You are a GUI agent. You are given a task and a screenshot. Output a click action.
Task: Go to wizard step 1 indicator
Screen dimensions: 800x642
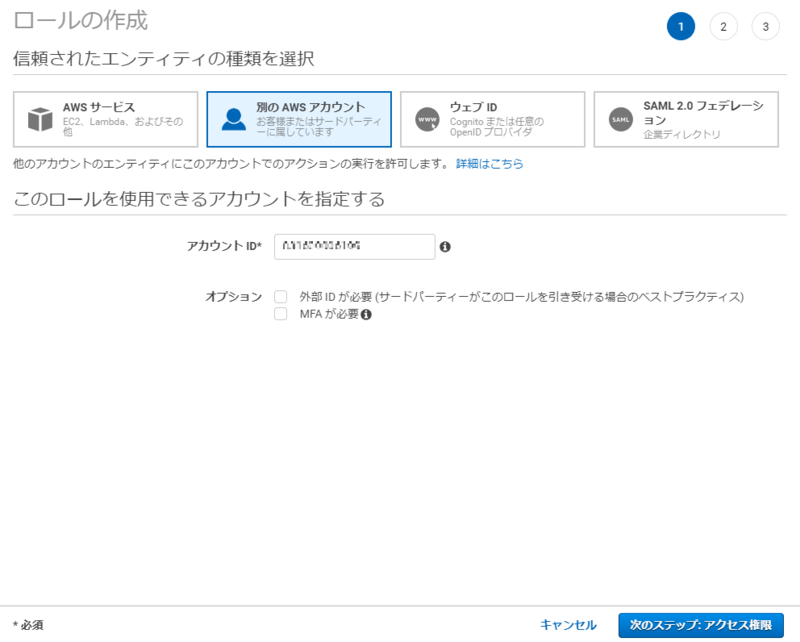point(681,27)
